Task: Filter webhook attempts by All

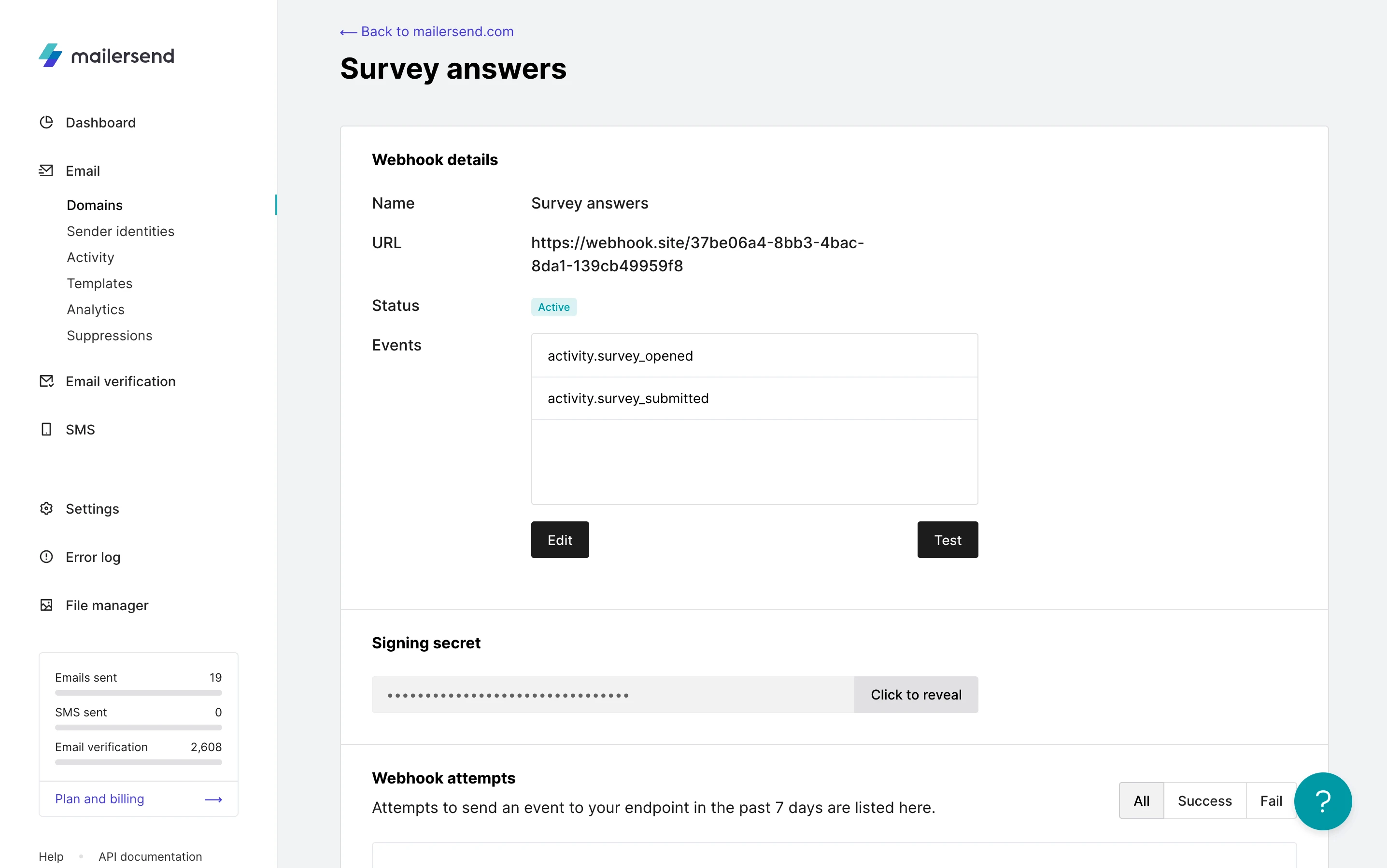Action: tap(1141, 801)
